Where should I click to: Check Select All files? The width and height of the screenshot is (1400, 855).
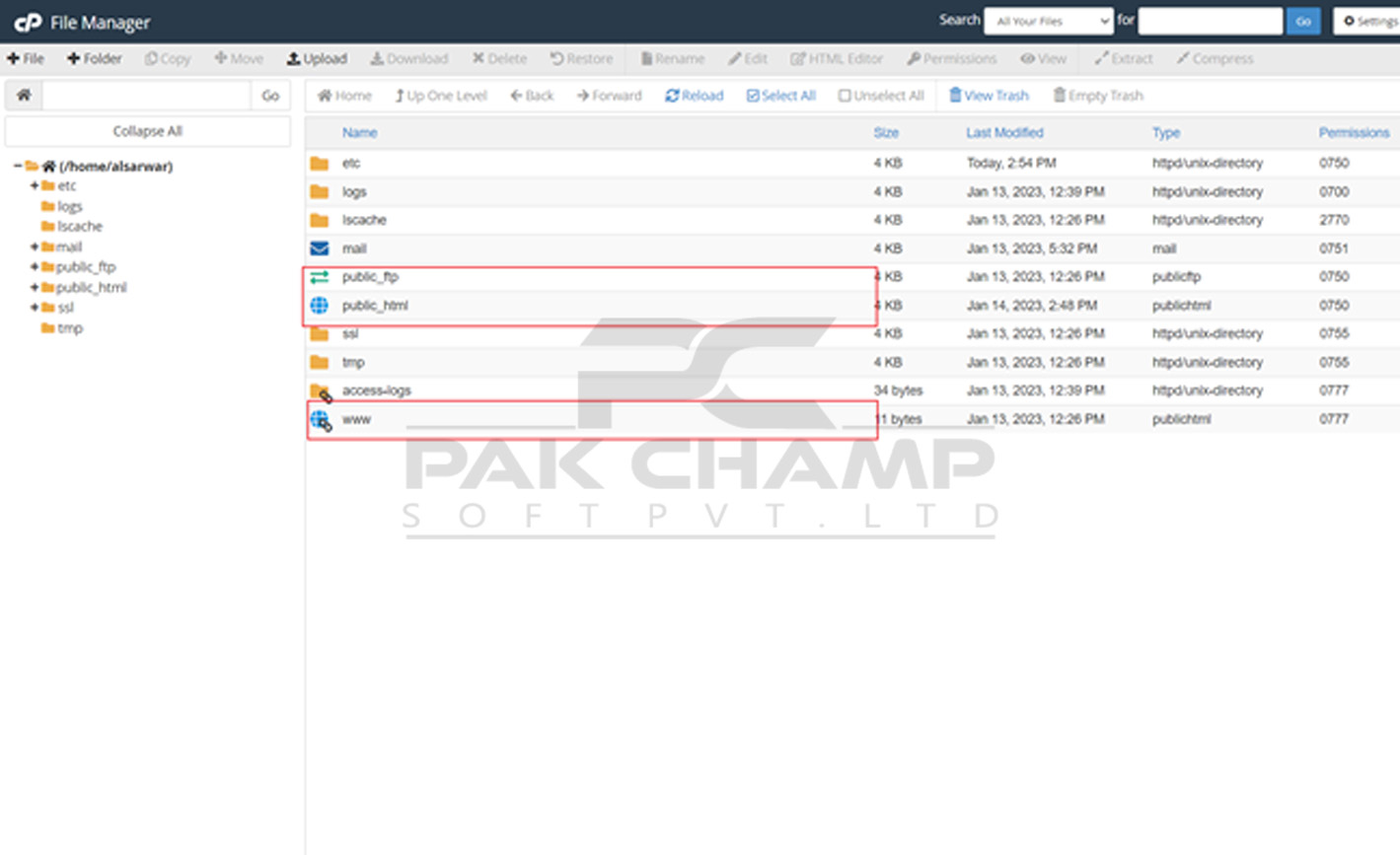click(781, 96)
